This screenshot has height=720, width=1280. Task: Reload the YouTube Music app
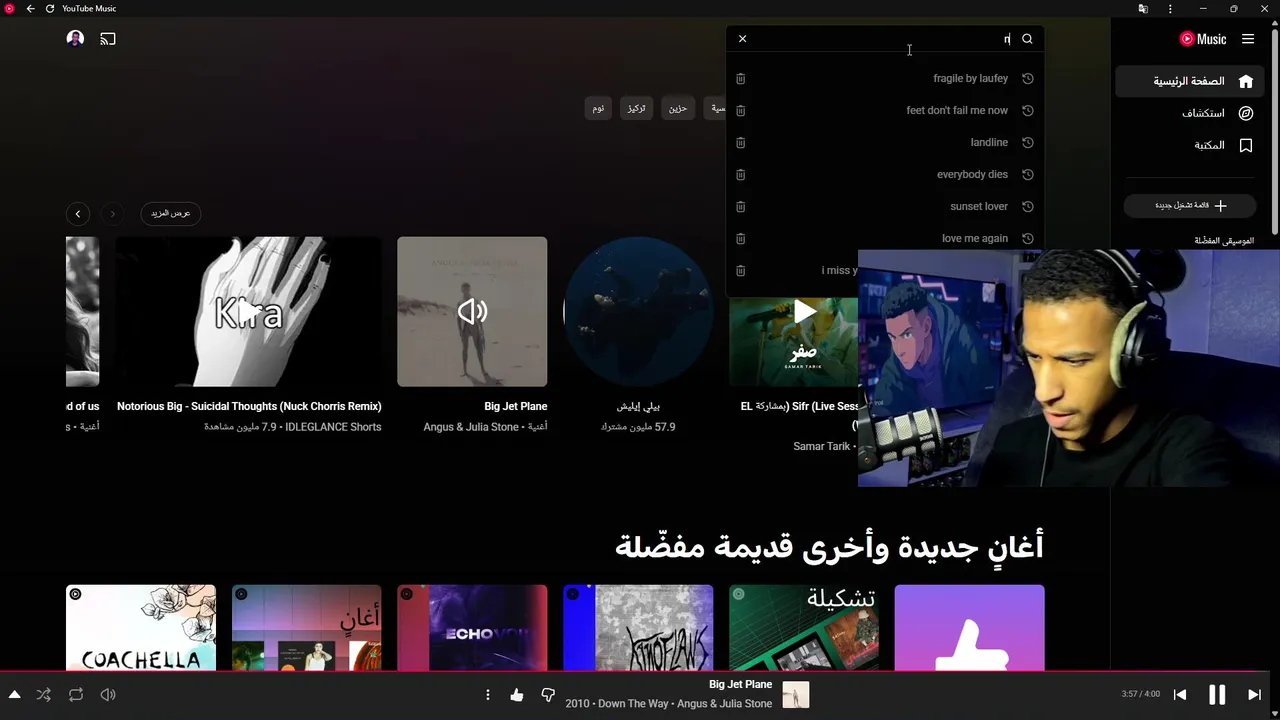click(x=50, y=9)
